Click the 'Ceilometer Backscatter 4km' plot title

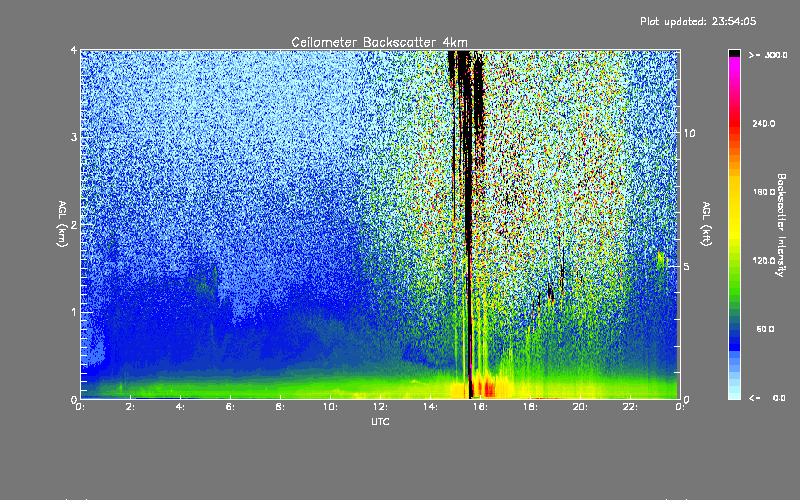379,42
